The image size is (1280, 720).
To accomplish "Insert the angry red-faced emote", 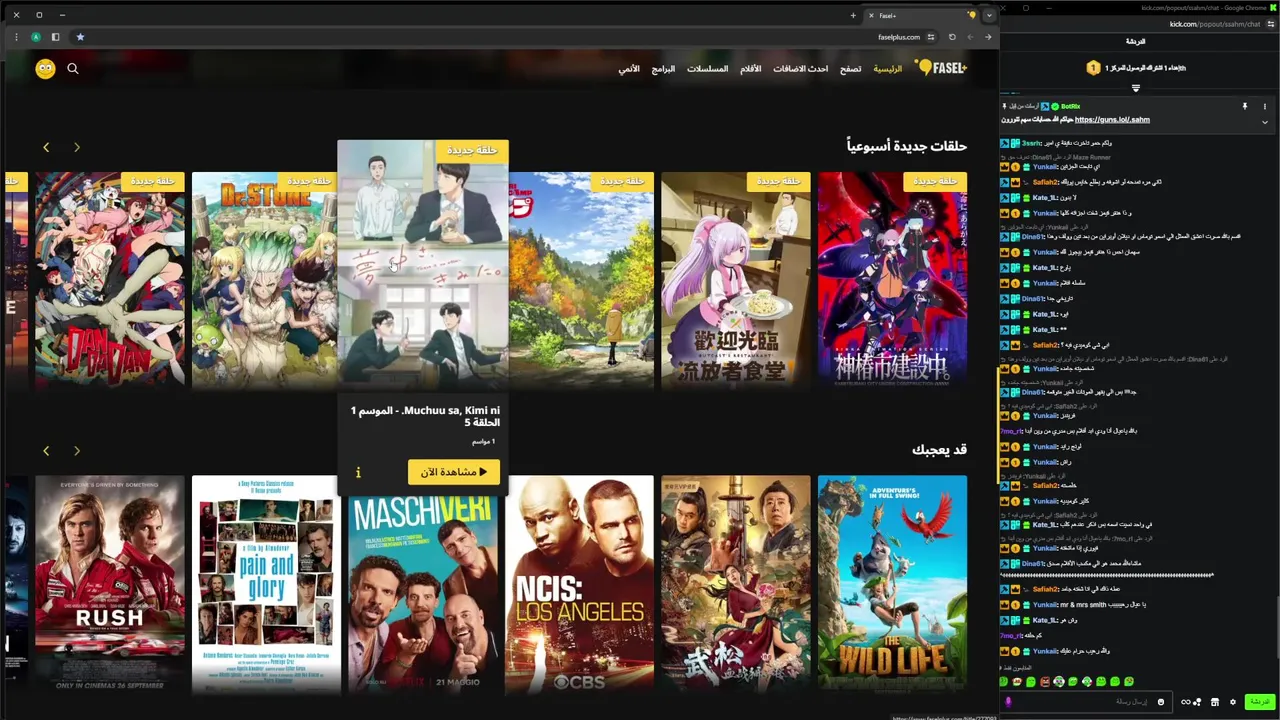I will click(1045, 681).
